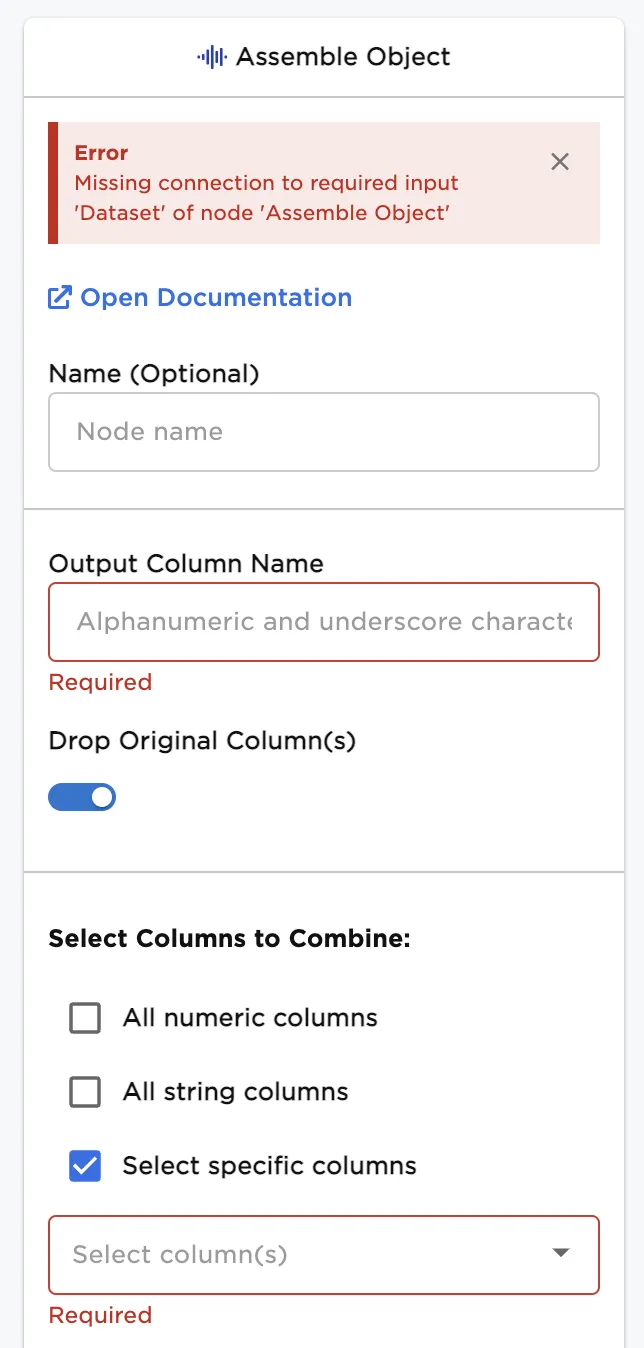Click the chevron on the Select column(s) field
644x1348 pixels.
[x=561, y=1254]
